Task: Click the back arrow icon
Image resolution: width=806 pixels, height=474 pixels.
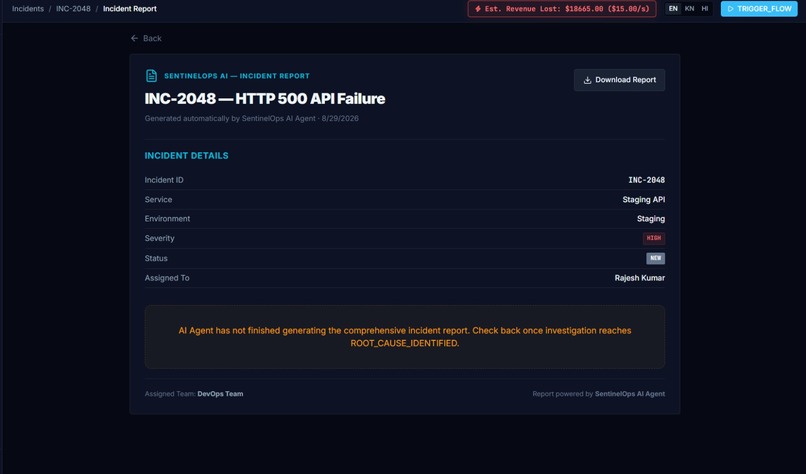Action: click(134, 38)
